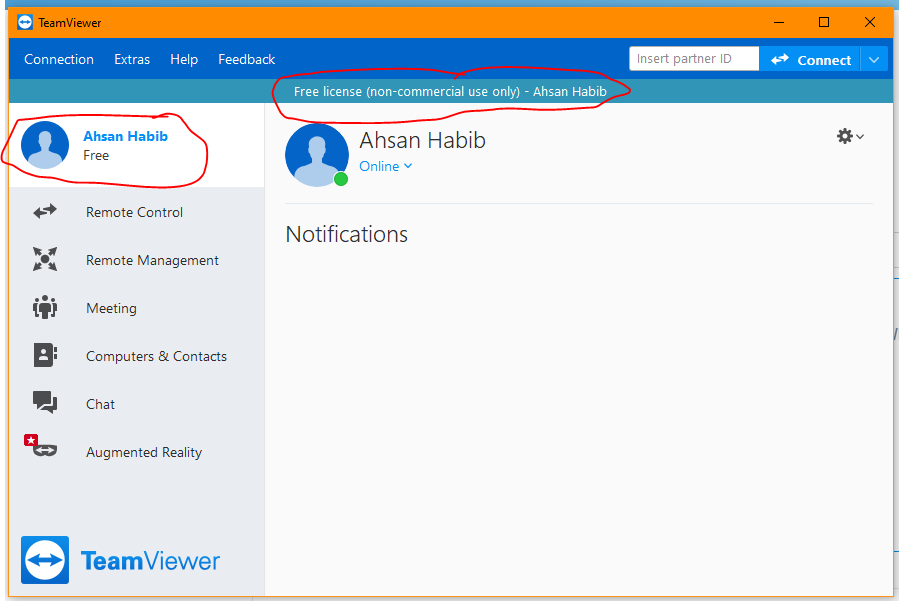
Task: Select Augmented Reality in the sidebar
Action: pos(143,452)
